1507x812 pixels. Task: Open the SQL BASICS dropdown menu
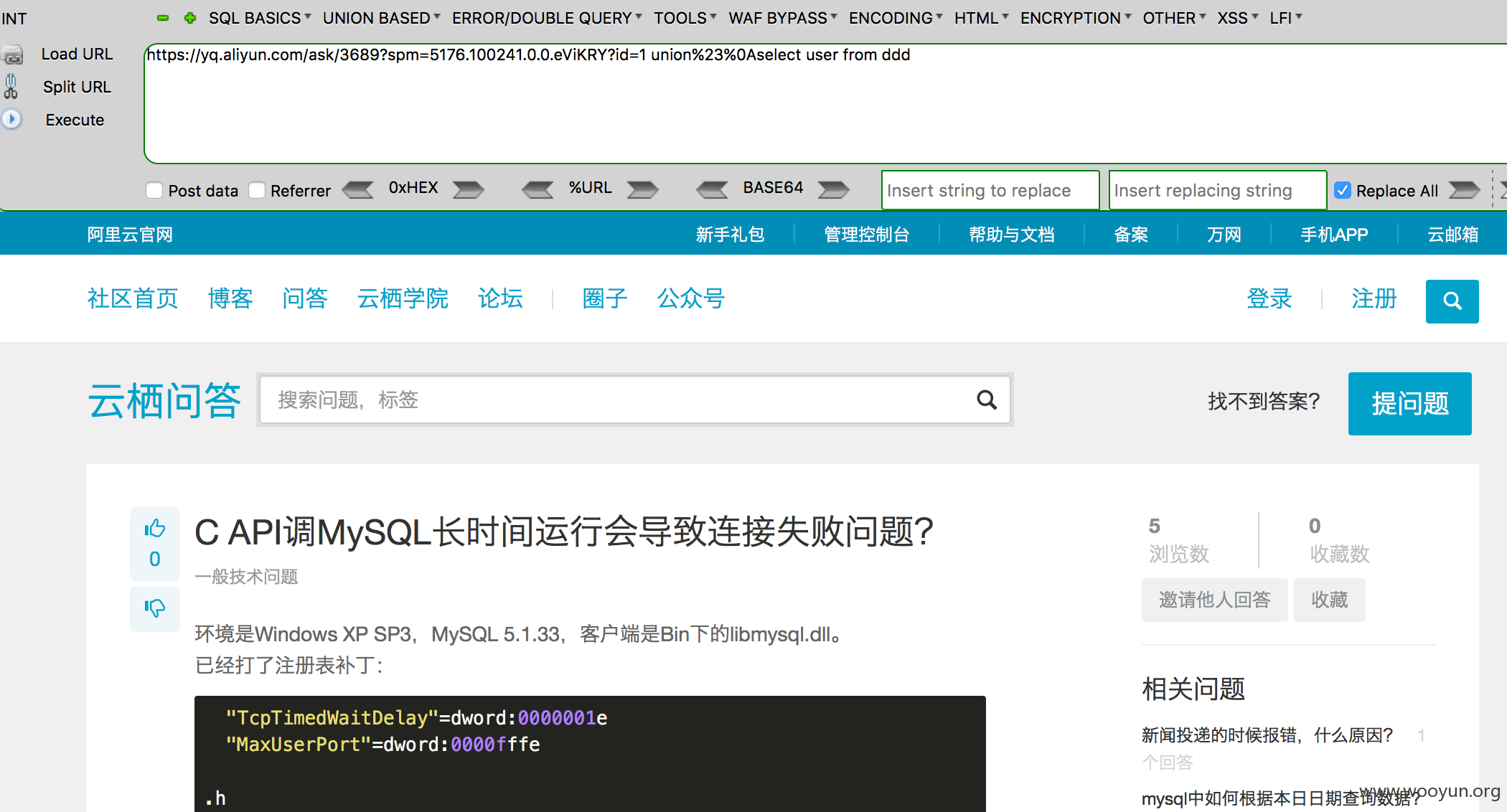259,18
